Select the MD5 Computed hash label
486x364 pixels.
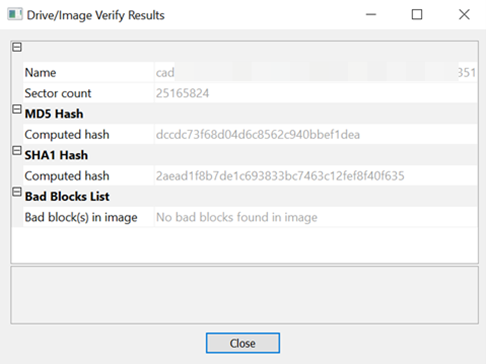[67, 135]
